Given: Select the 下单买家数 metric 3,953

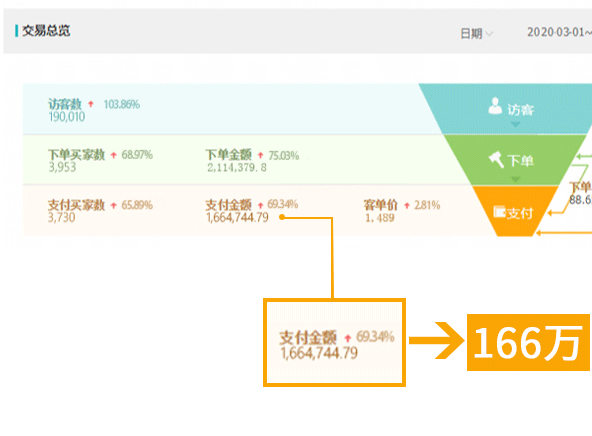Looking at the screenshot, I should click(62, 167).
